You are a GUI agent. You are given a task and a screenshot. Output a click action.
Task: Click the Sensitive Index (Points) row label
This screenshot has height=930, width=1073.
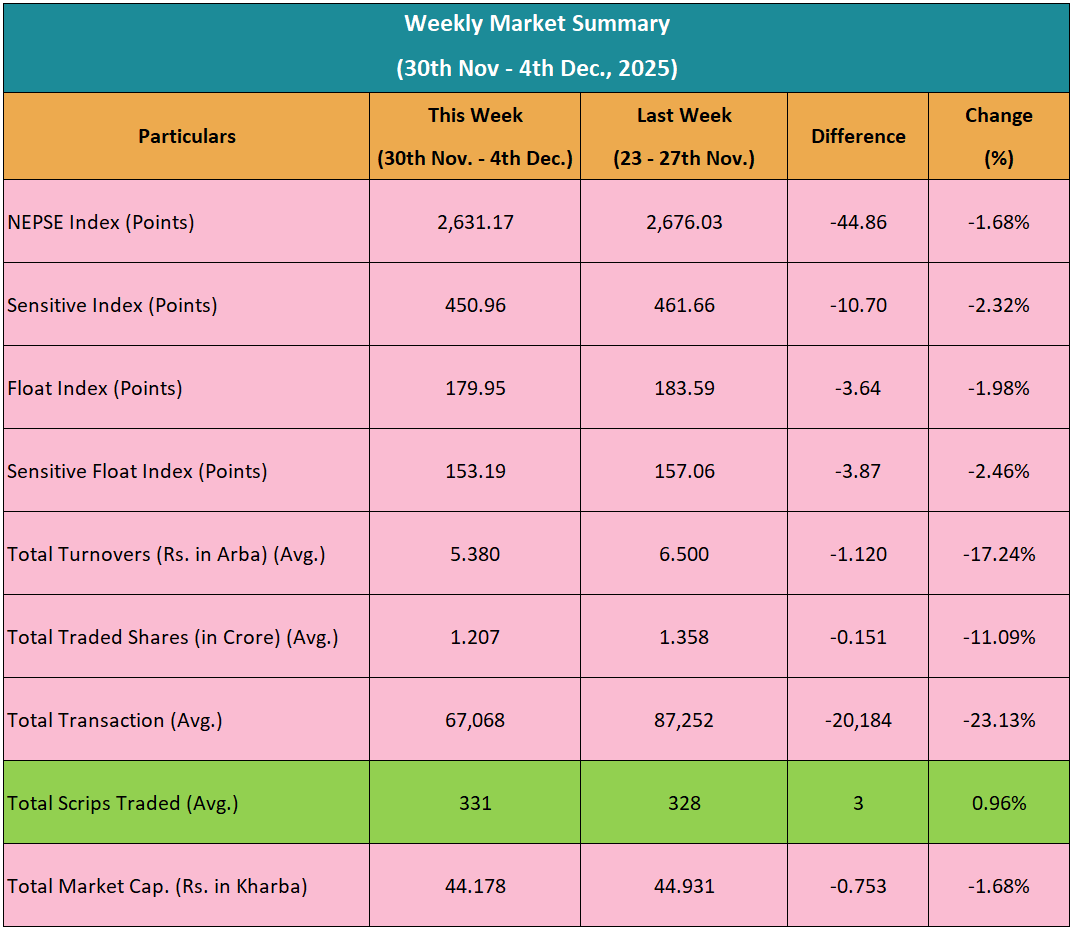coord(112,305)
